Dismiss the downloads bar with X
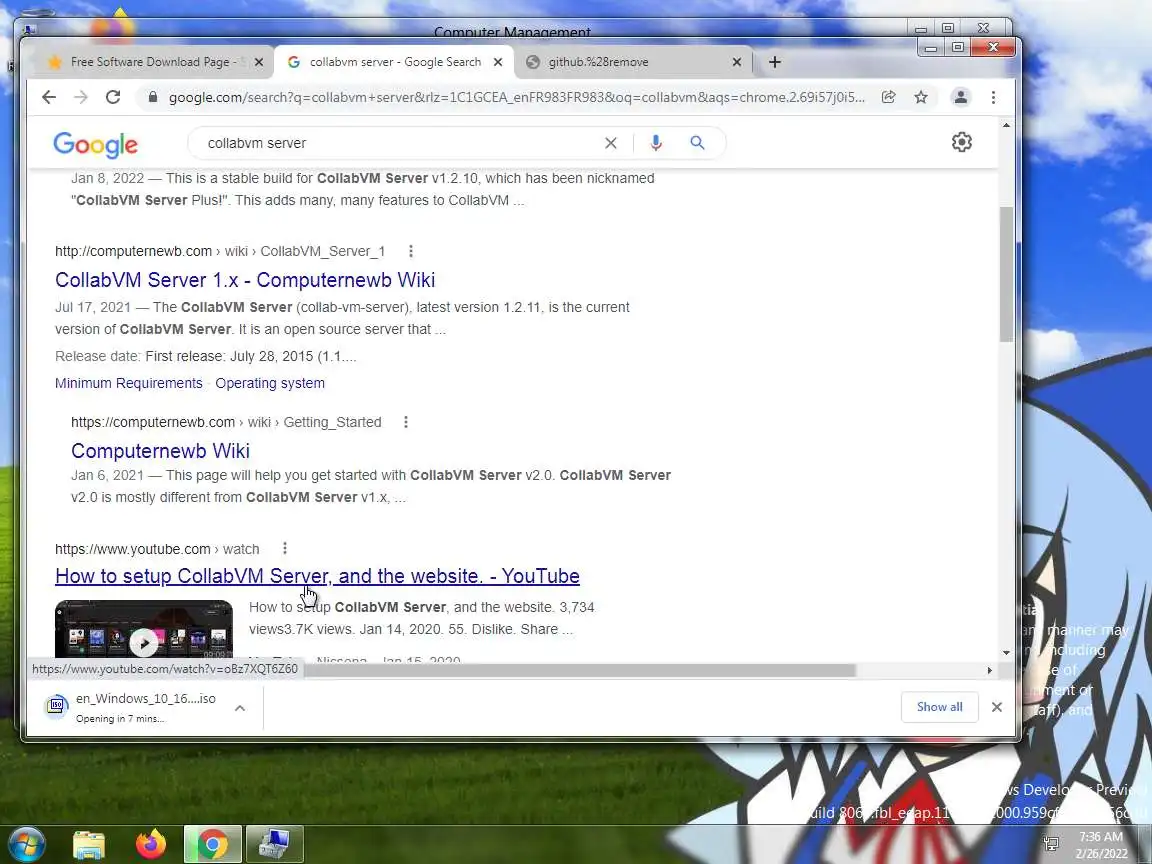 (996, 707)
